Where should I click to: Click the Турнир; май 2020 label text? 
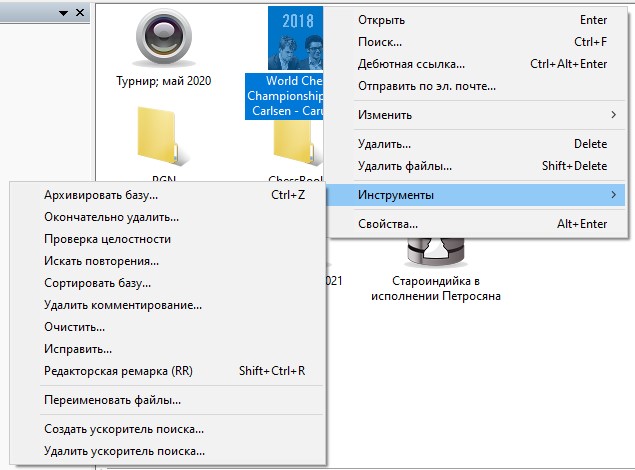coord(164,81)
